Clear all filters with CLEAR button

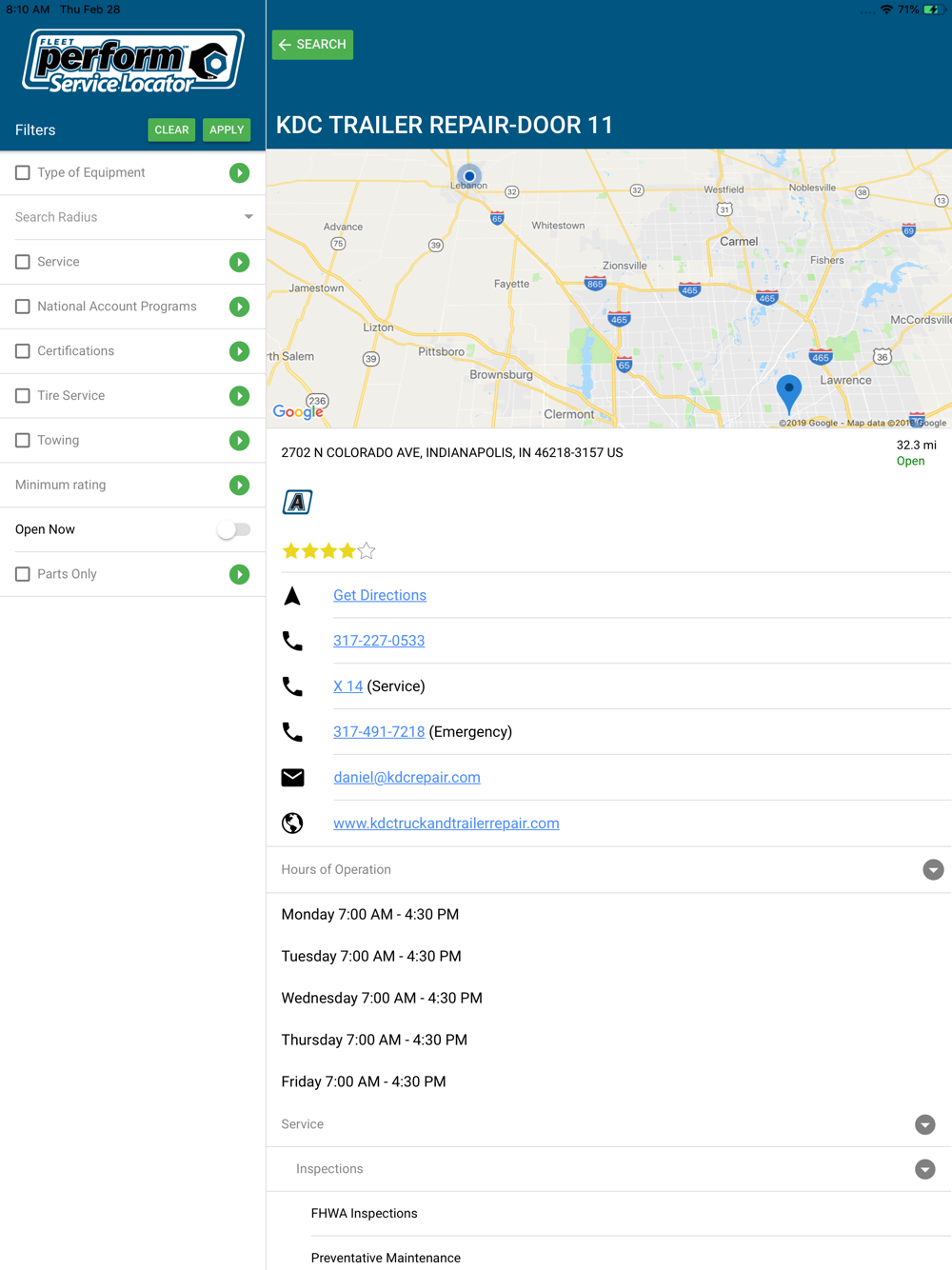coord(171,129)
